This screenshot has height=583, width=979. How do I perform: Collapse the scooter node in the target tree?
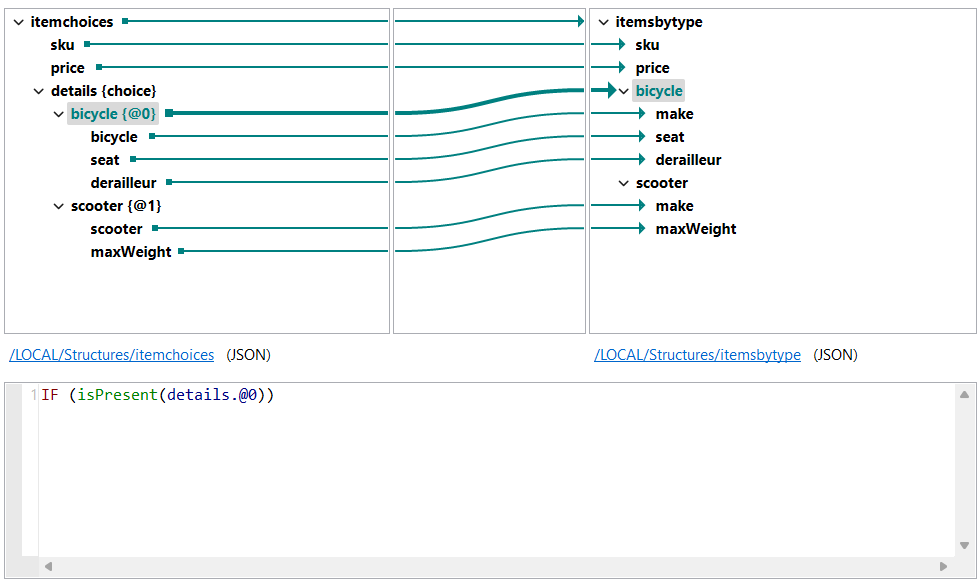pyautogui.click(x=623, y=182)
